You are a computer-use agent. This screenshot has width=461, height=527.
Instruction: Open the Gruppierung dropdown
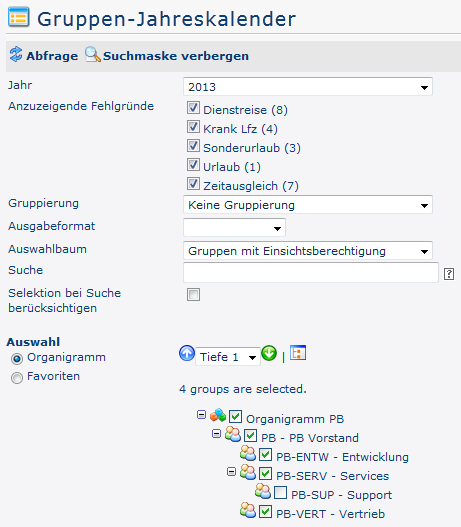(x=308, y=205)
